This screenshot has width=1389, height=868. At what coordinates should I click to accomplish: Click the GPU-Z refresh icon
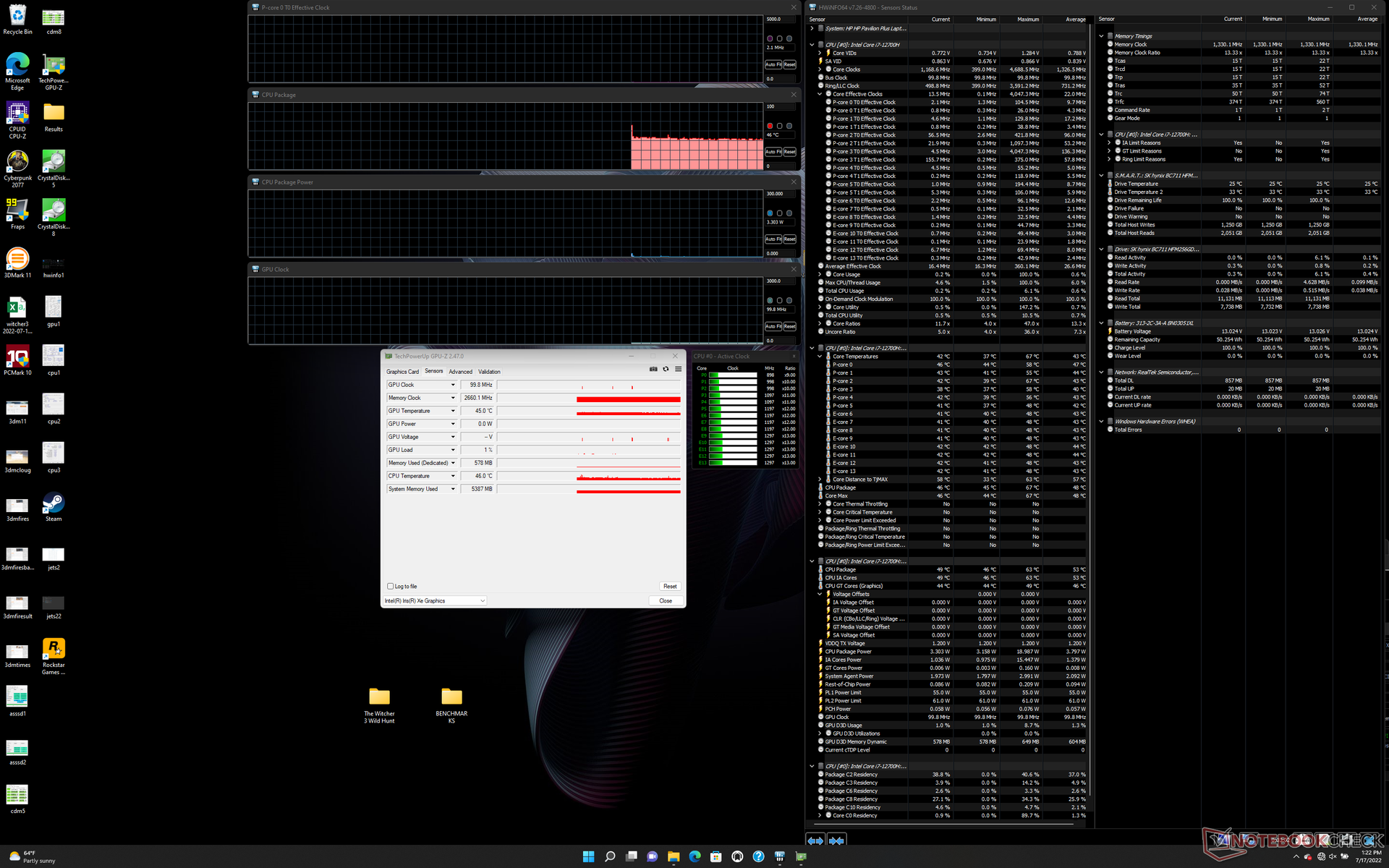pyautogui.click(x=666, y=369)
